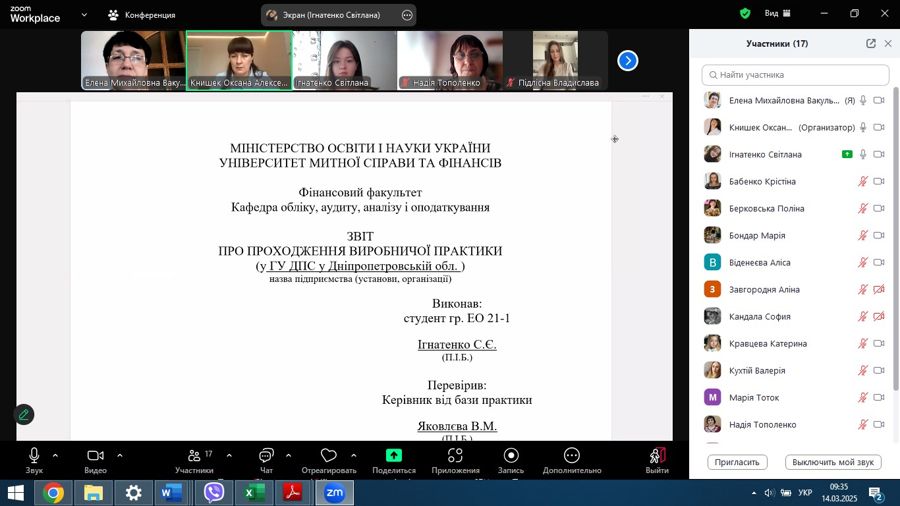Select the Экран (Ігнатенко Світлана) share tab

(332, 15)
